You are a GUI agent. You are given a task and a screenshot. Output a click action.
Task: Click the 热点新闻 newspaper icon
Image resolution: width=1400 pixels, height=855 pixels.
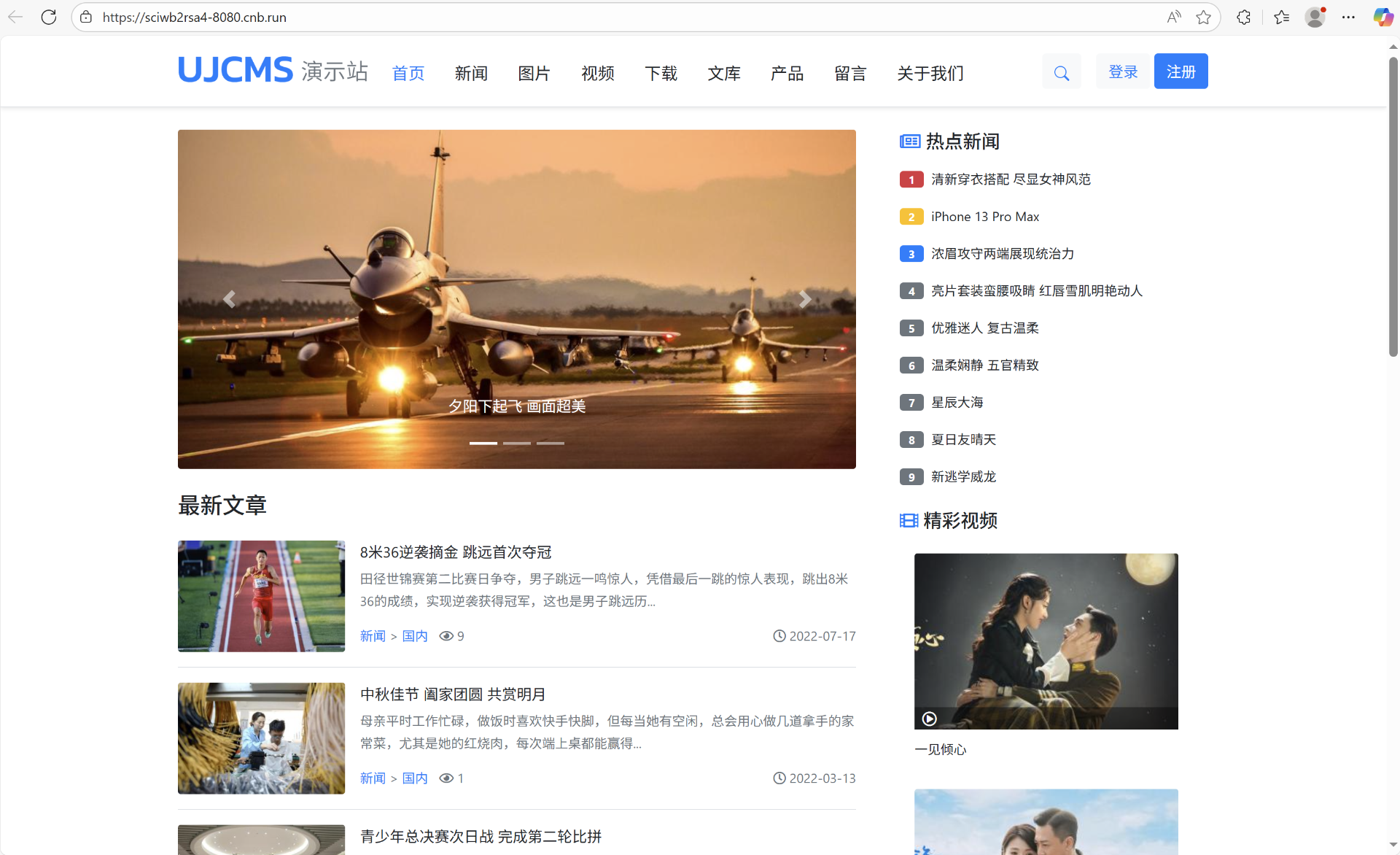tap(910, 142)
